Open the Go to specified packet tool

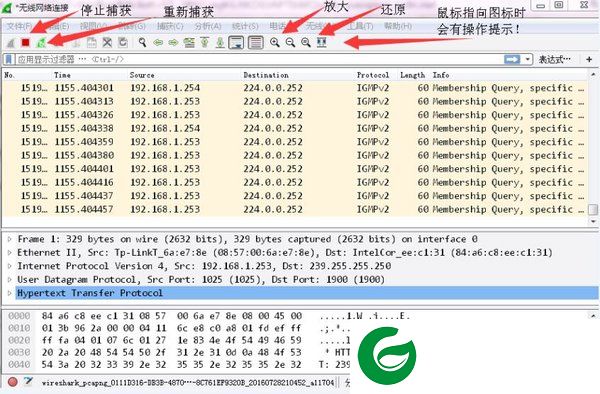[189, 42]
